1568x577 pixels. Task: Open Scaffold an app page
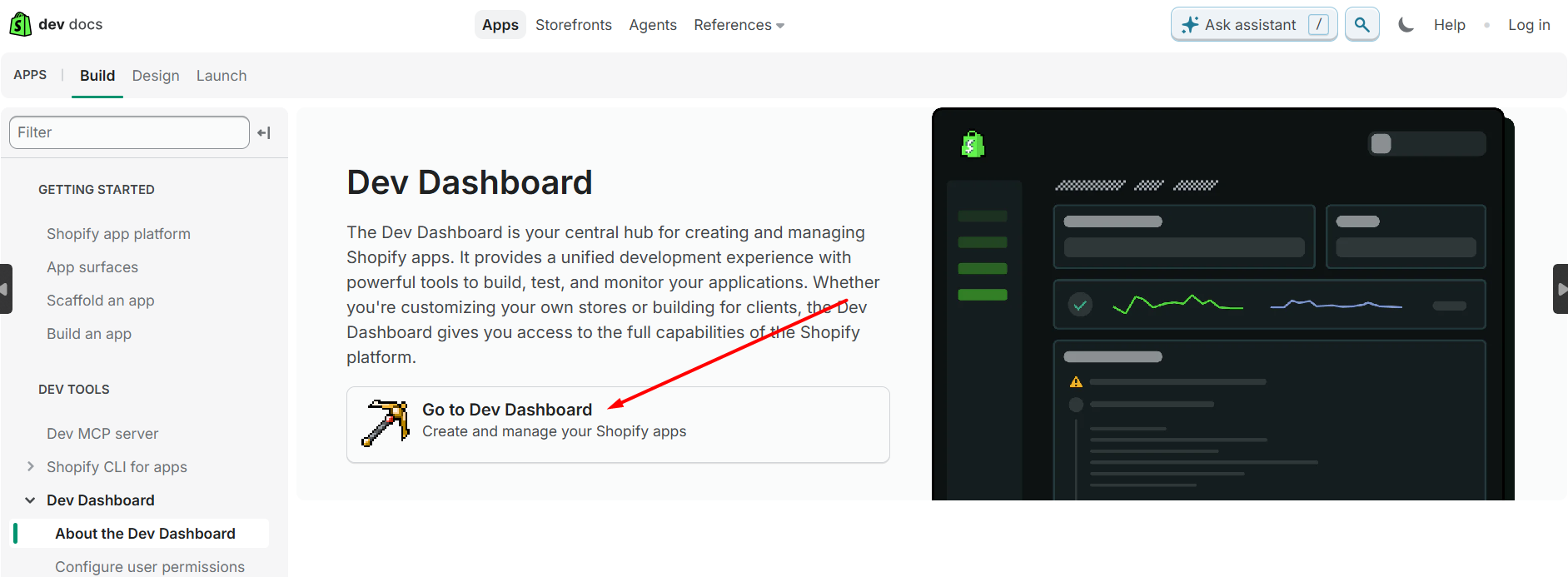101,301
